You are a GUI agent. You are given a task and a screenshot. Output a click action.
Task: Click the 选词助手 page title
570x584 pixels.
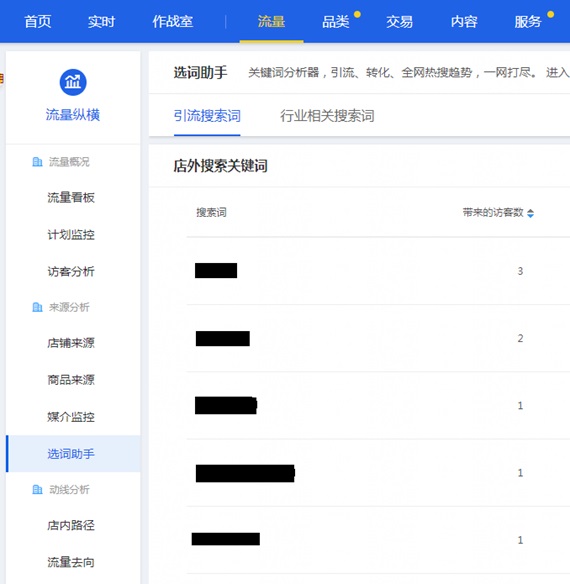[x=200, y=73]
